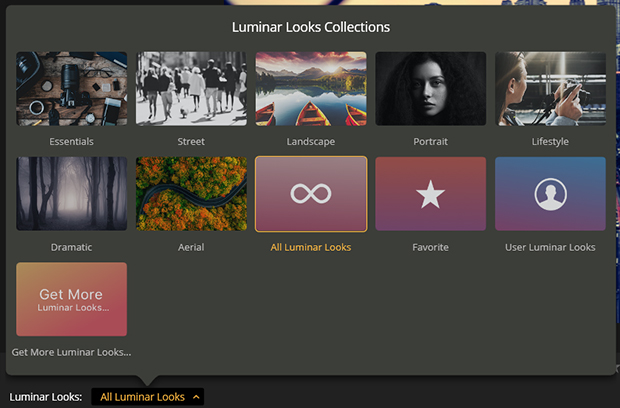Image resolution: width=620 pixels, height=408 pixels.
Task: Click the Portrait label
Action: click(x=431, y=142)
